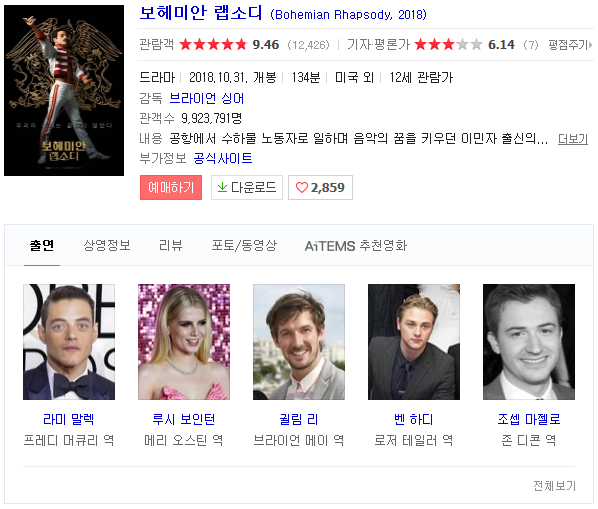The height and width of the screenshot is (509, 598).
Task: Click the 루시 보인턴 name link
Action: 184,419
